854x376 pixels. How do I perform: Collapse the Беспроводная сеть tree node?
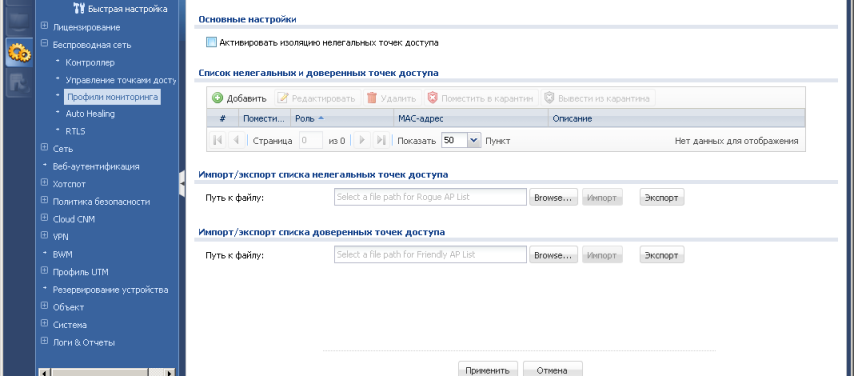(45, 44)
